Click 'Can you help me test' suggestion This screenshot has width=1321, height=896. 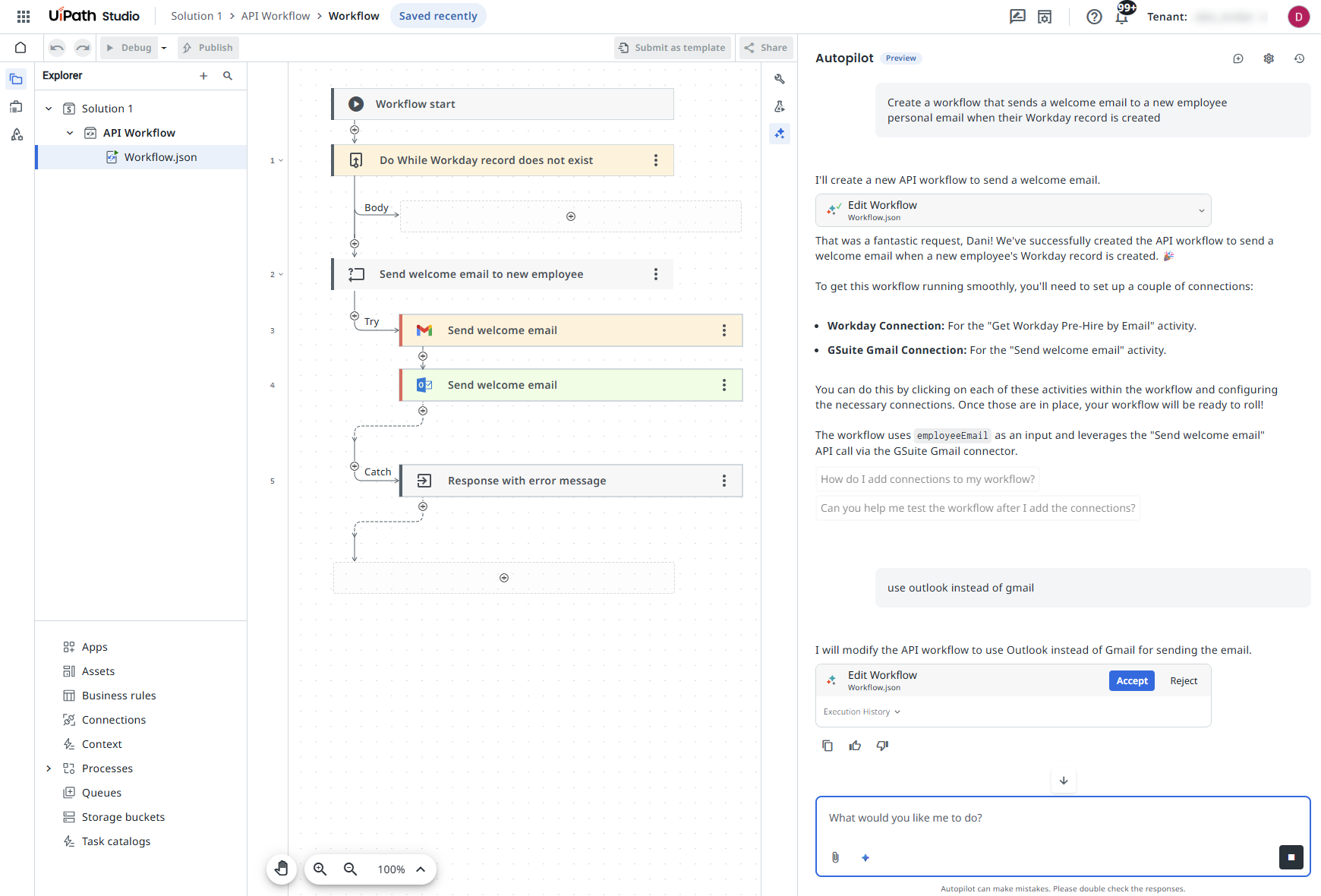pos(978,508)
